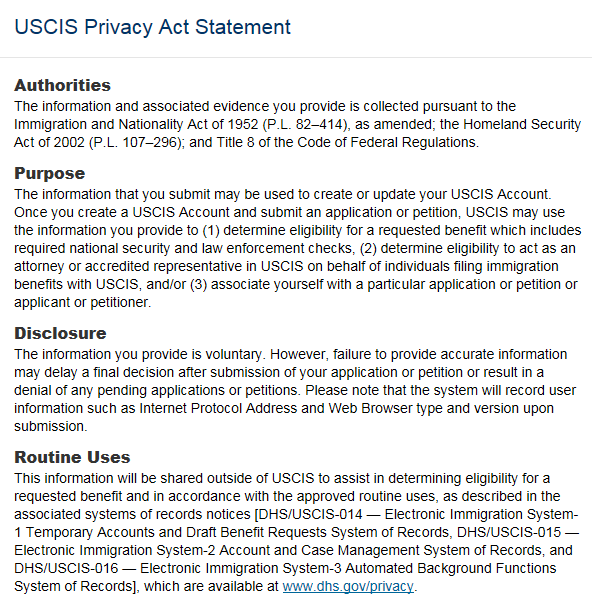Image resolution: width=592 pixels, height=607 pixels.
Task: Click the 'DHS/USCIS-014' reference text
Action: click(x=311, y=514)
